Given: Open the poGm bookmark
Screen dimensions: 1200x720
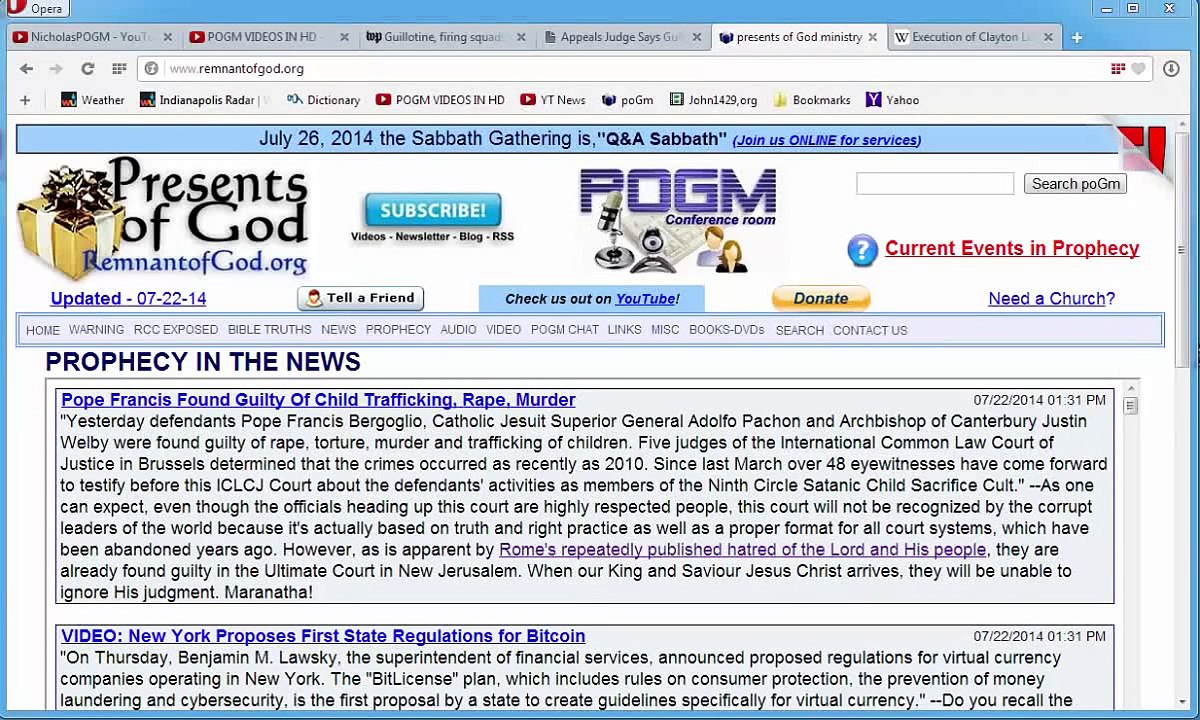Looking at the screenshot, I should click(x=627, y=100).
